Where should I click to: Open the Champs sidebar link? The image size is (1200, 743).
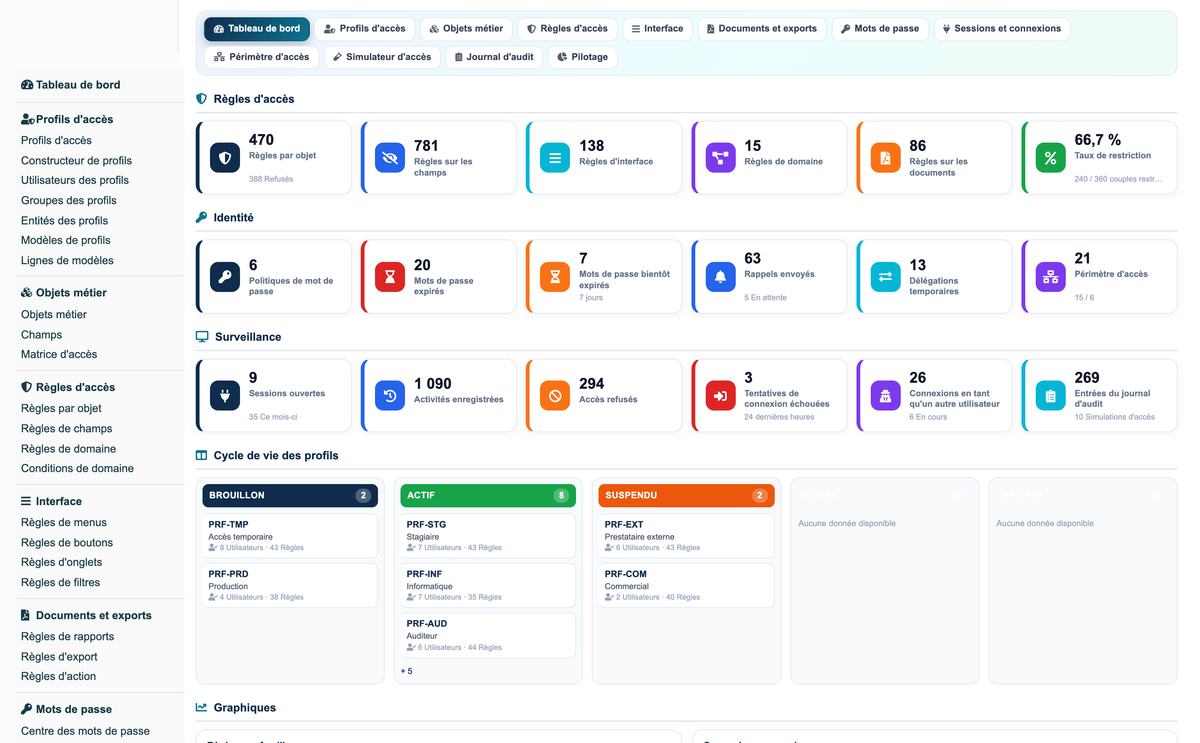[41, 335]
